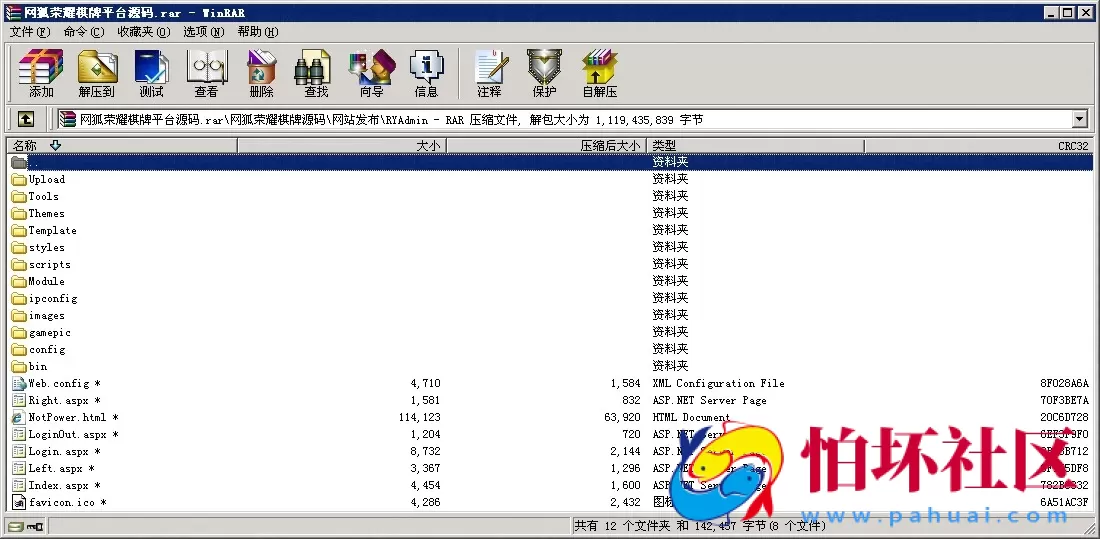The height and width of the screenshot is (539, 1100).
Task: Go up one level with arrow button
Action: click(25, 119)
